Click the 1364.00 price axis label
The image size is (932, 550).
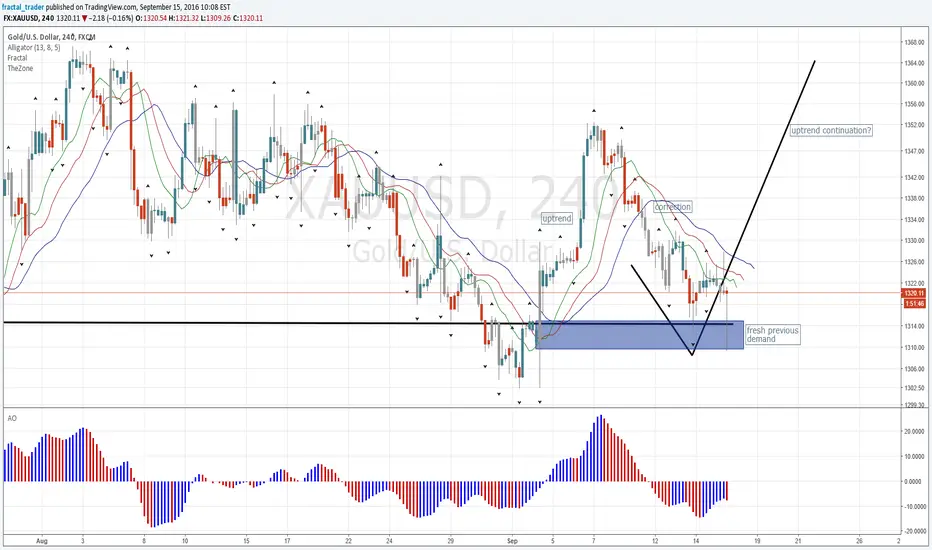click(x=914, y=63)
